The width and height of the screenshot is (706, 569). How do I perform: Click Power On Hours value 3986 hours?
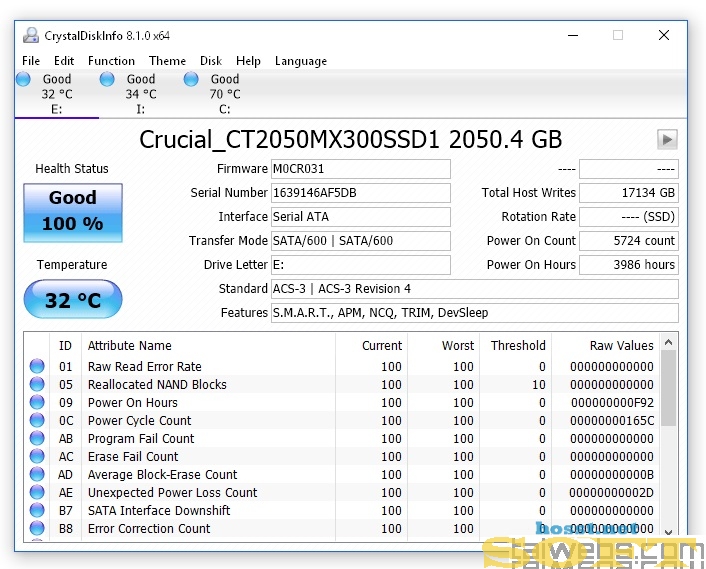pyautogui.click(x=629, y=265)
